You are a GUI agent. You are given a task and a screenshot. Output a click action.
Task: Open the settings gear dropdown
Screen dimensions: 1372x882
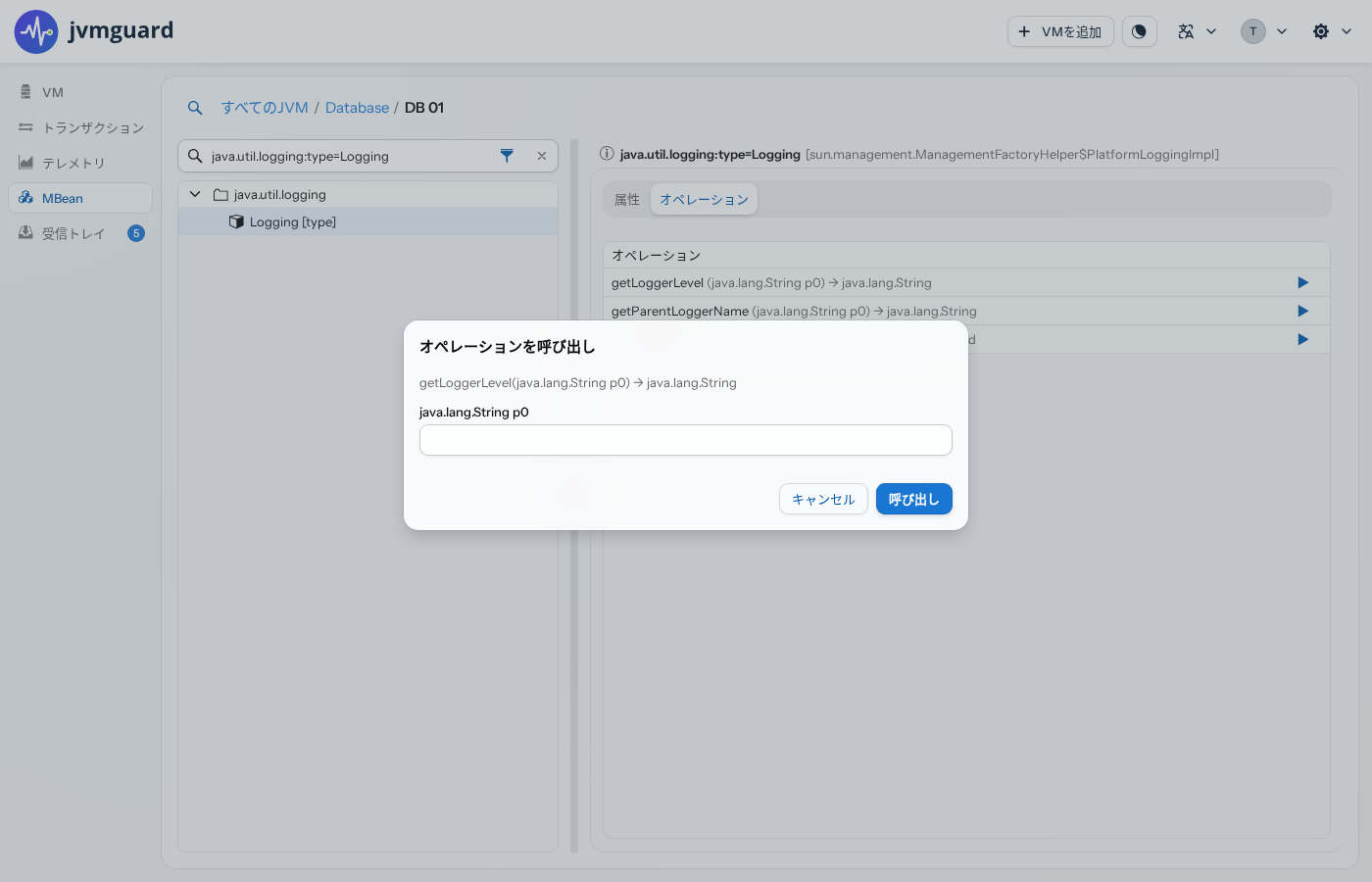(x=1332, y=31)
